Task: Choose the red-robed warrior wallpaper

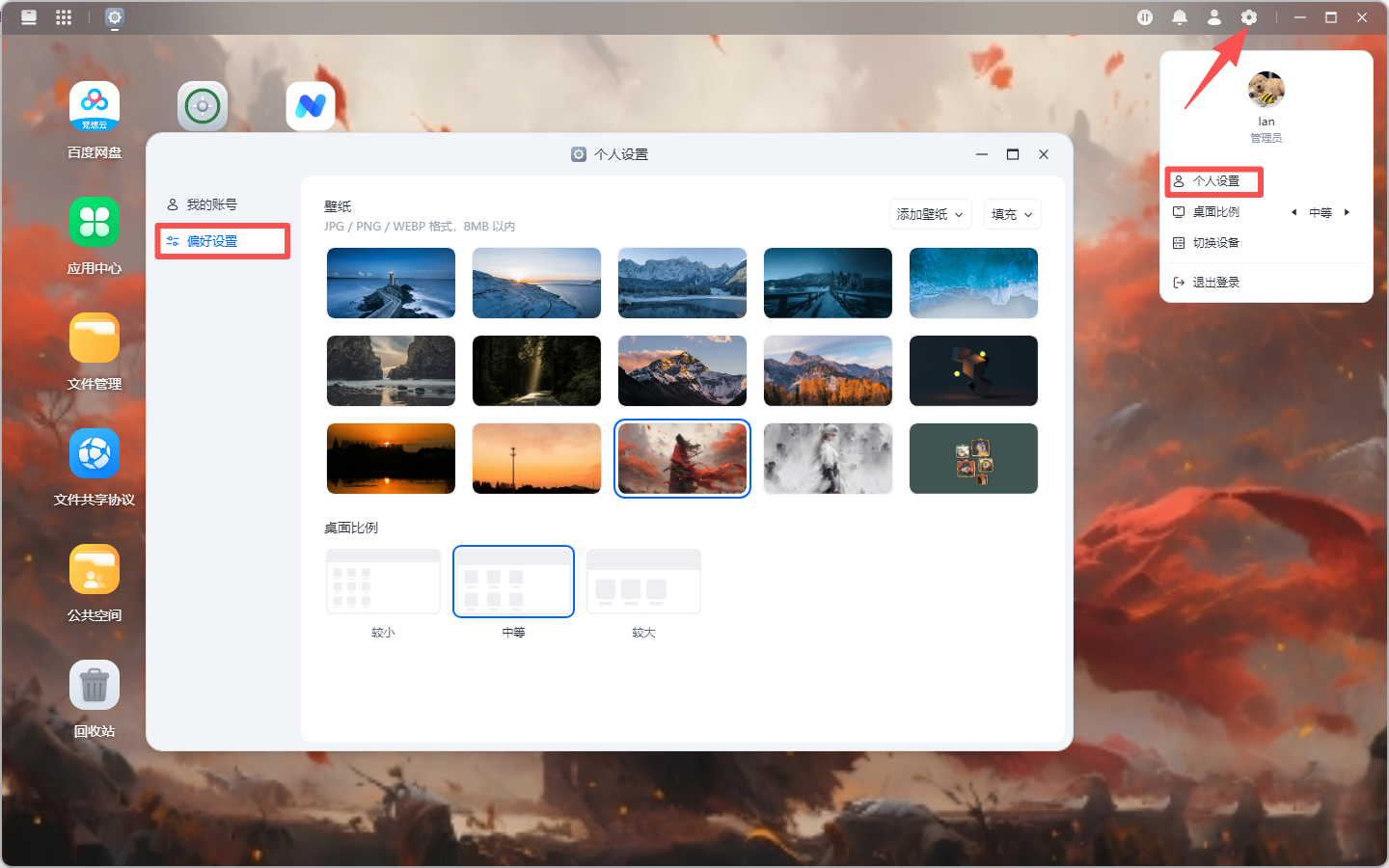Action: pos(682,458)
